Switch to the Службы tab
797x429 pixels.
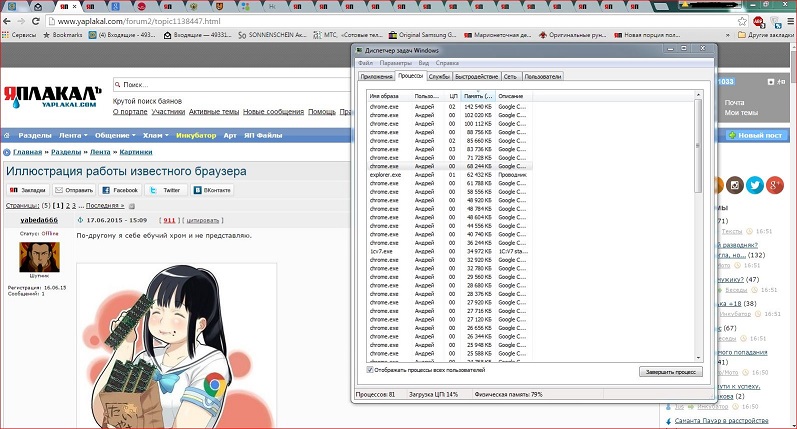[439, 77]
